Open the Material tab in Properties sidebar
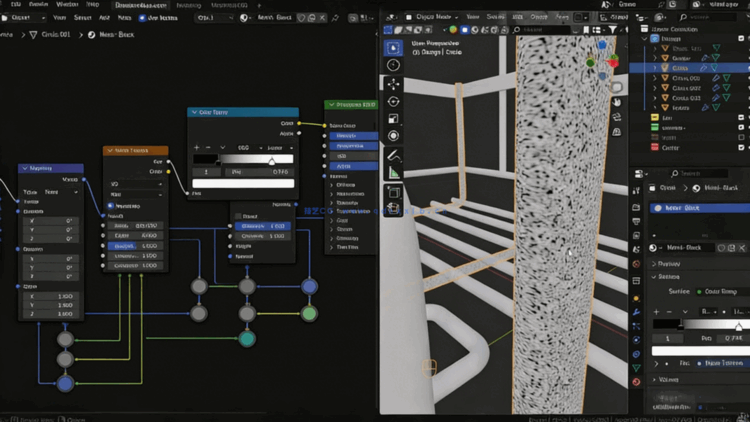This screenshot has height=422, width=750. tap(636, 382)
